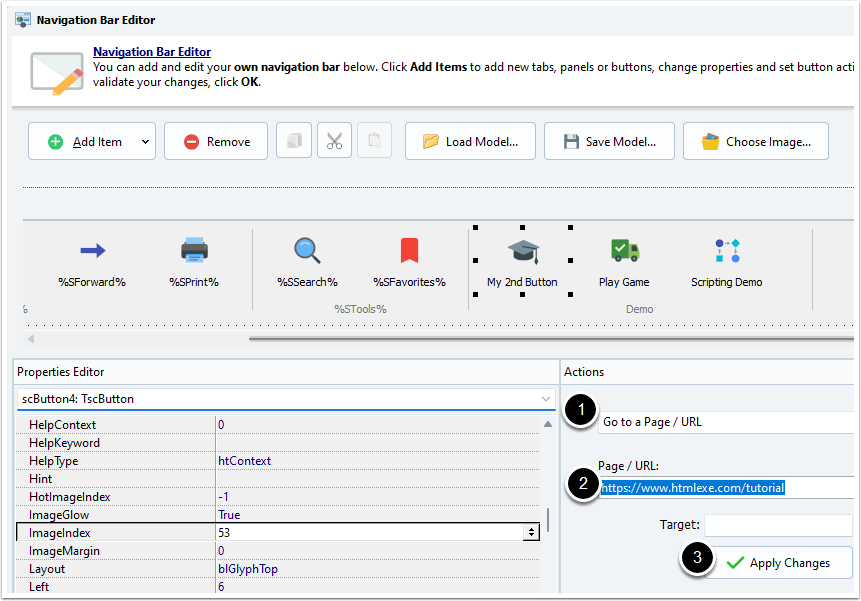Click the Paste clipboard toolbar icon

point(374,141)
